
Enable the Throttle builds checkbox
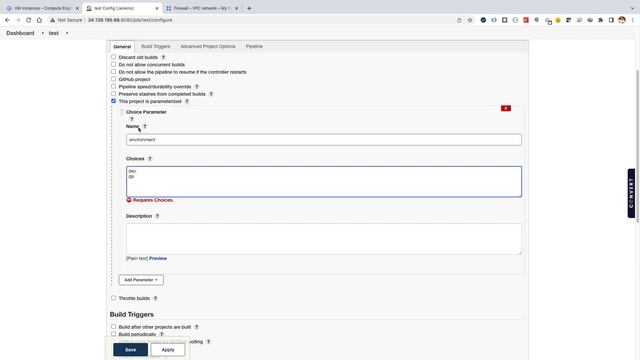113,298
